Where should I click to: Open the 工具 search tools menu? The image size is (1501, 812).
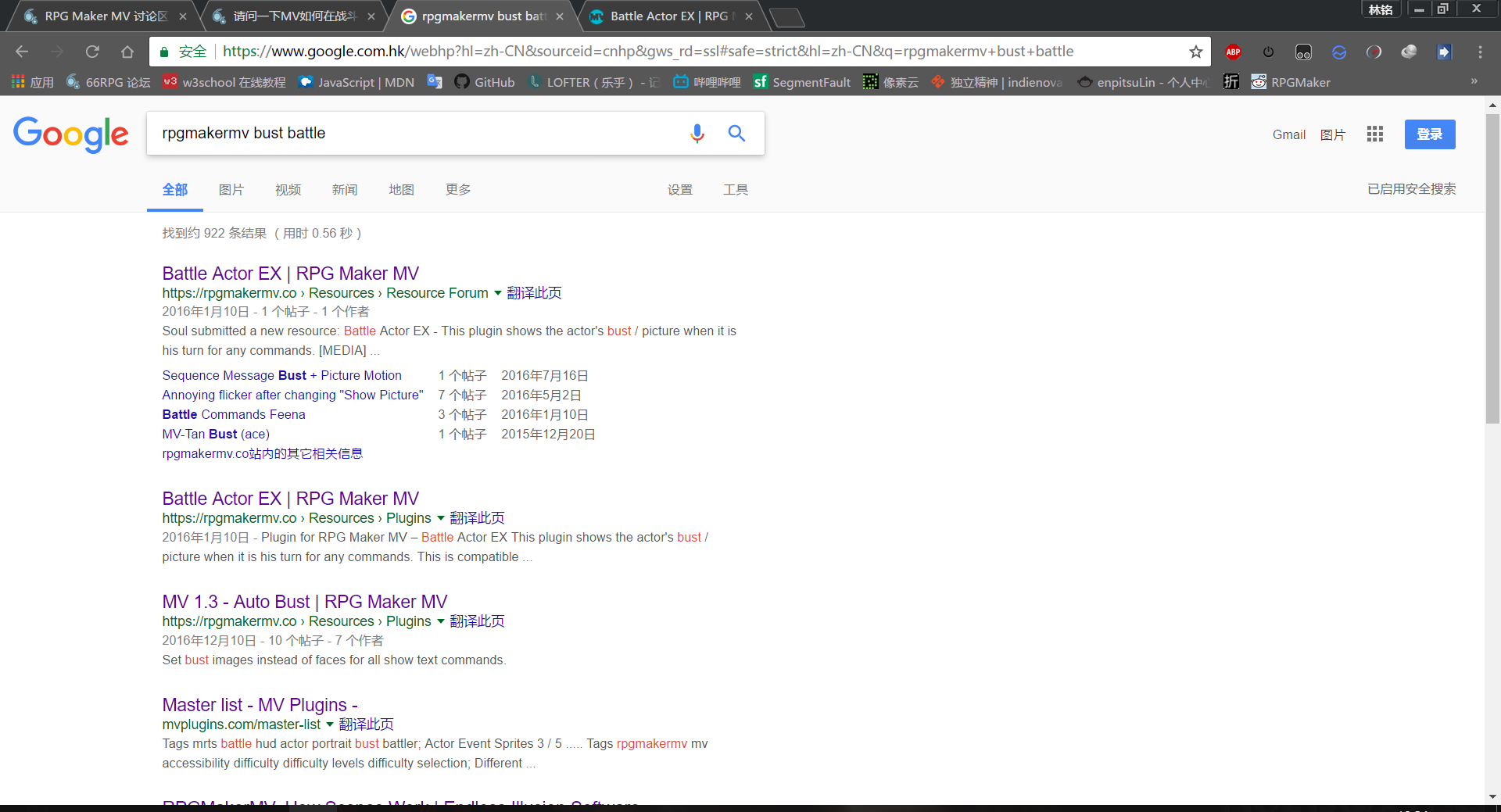[x=736, y=190]
